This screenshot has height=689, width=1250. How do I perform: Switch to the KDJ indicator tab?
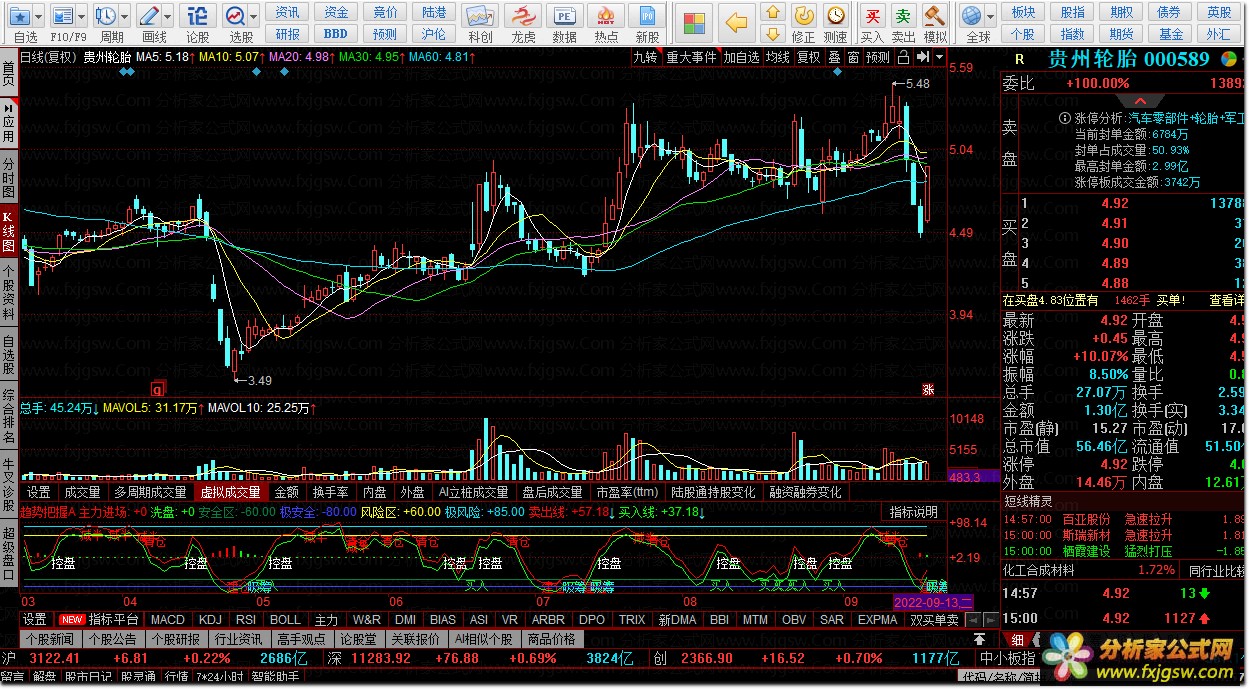(x=210, y=620)
